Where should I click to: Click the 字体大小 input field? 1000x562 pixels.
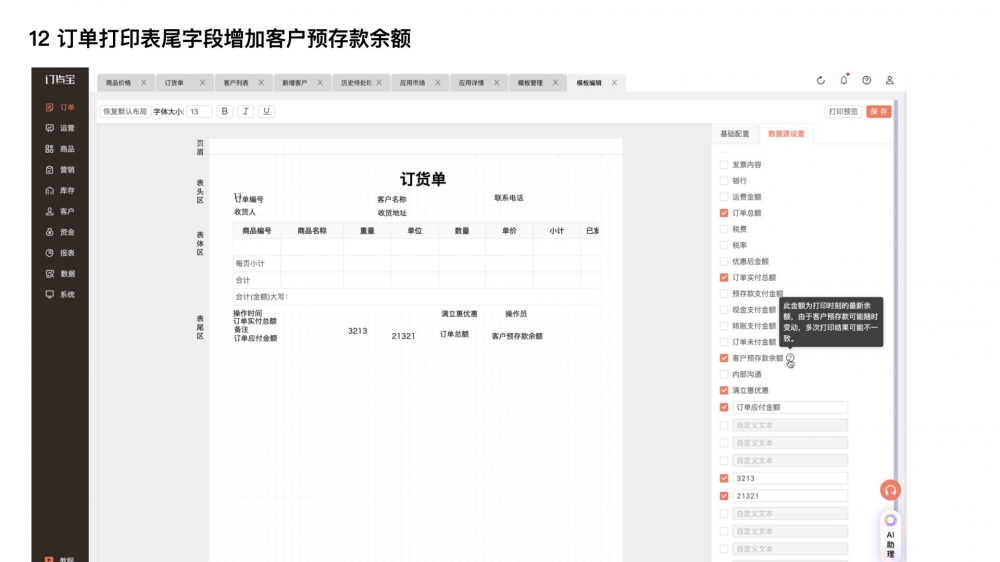coord(199,112)
